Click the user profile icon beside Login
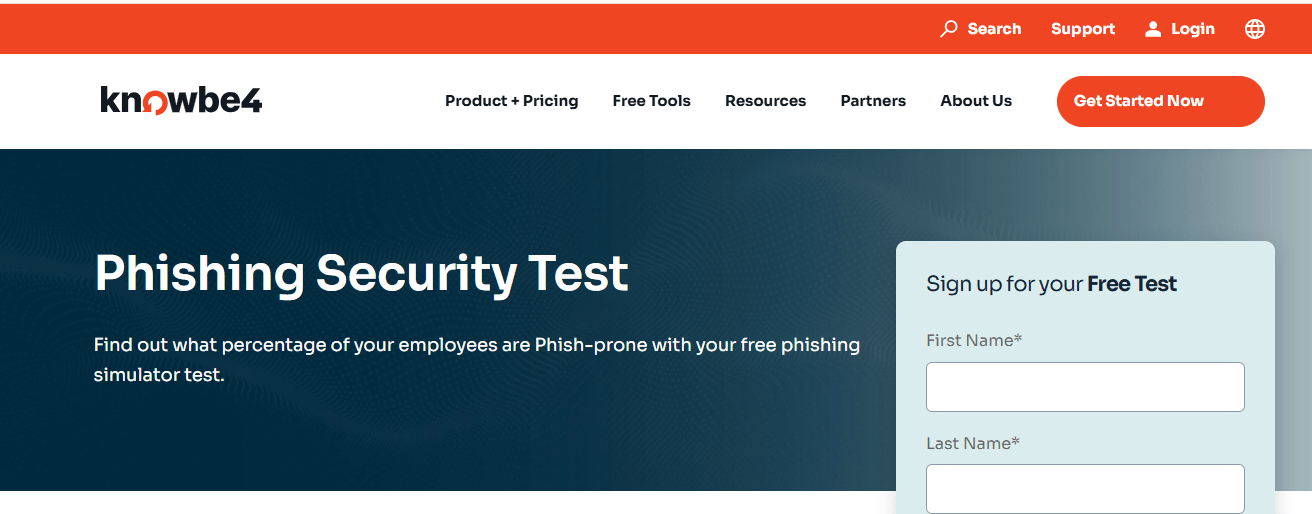 coord(1153,29)
